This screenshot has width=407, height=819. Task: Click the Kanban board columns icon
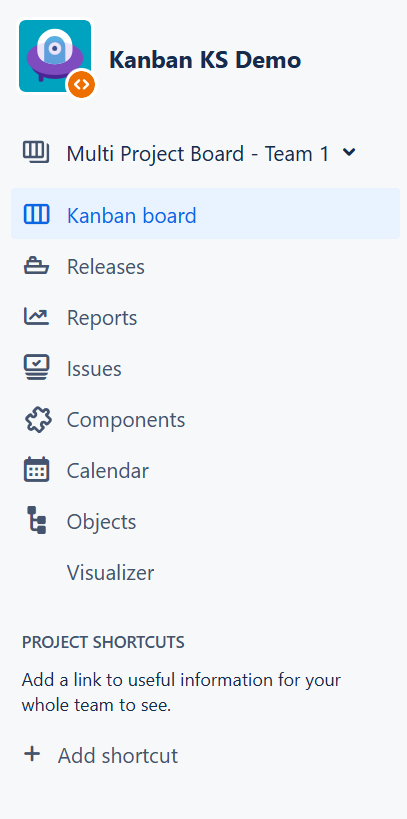click(37, 214)
